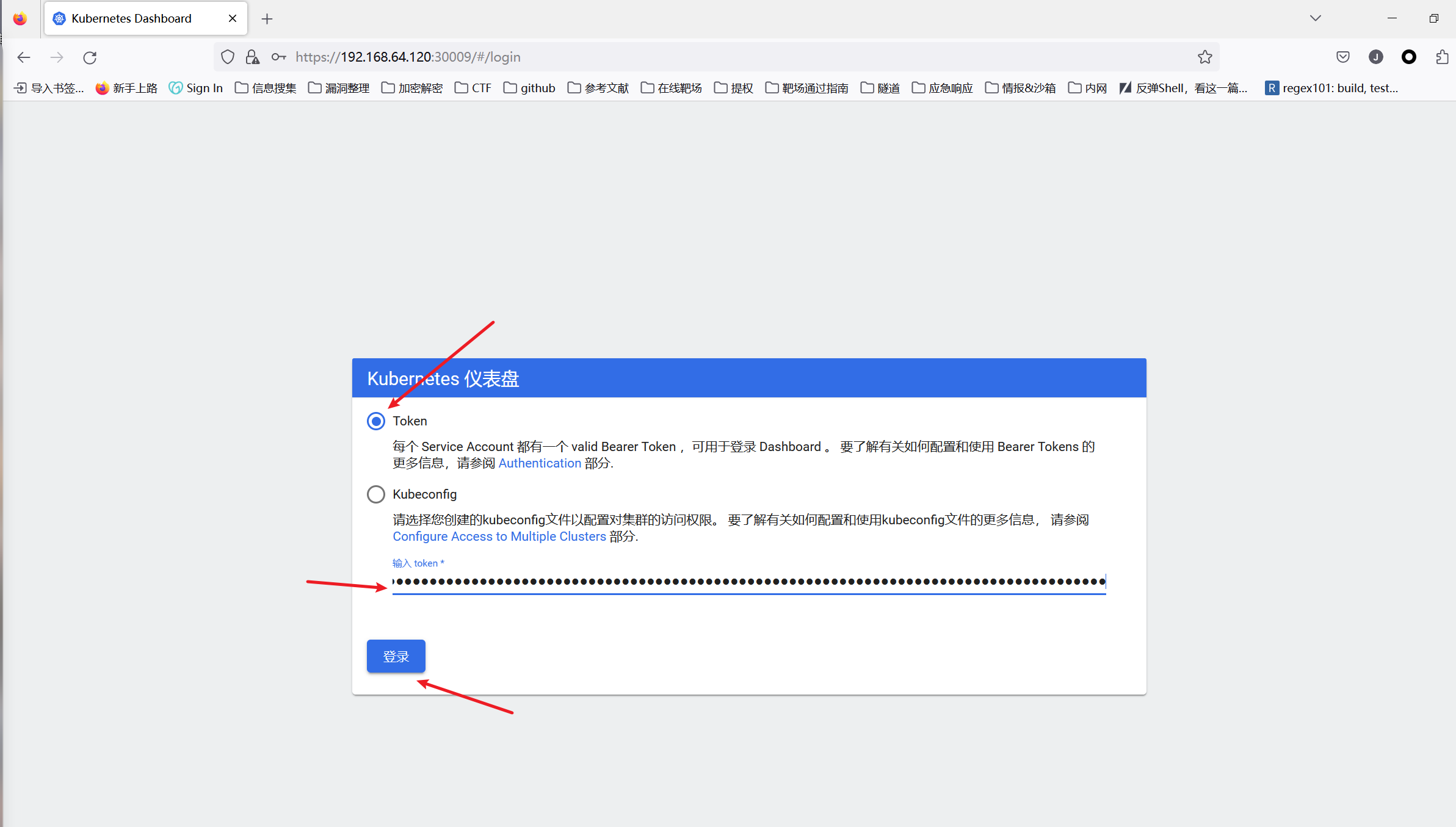Click into the token input field

tap(748, 582)
